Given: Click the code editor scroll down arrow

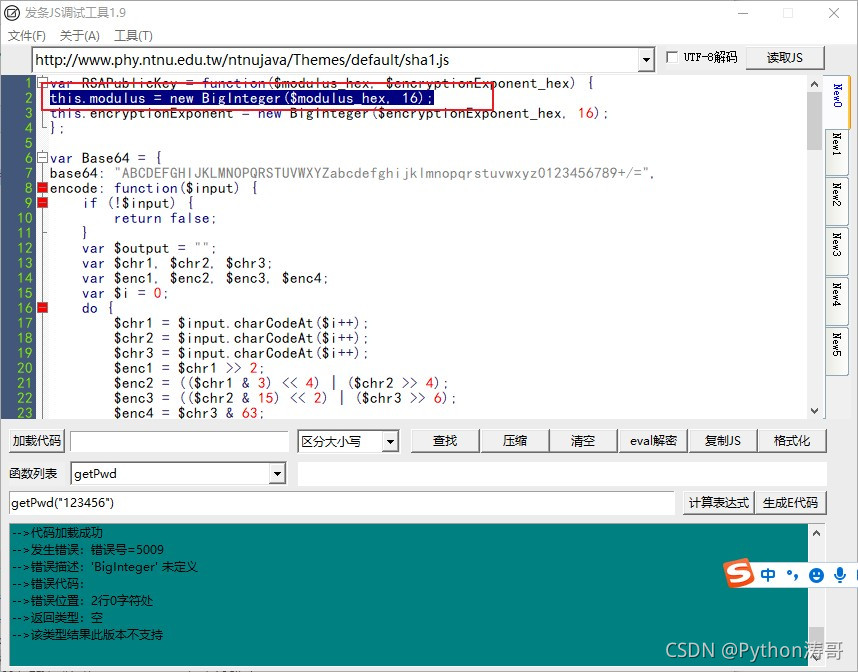Looking at the screenshot, I should click(814, 410).
